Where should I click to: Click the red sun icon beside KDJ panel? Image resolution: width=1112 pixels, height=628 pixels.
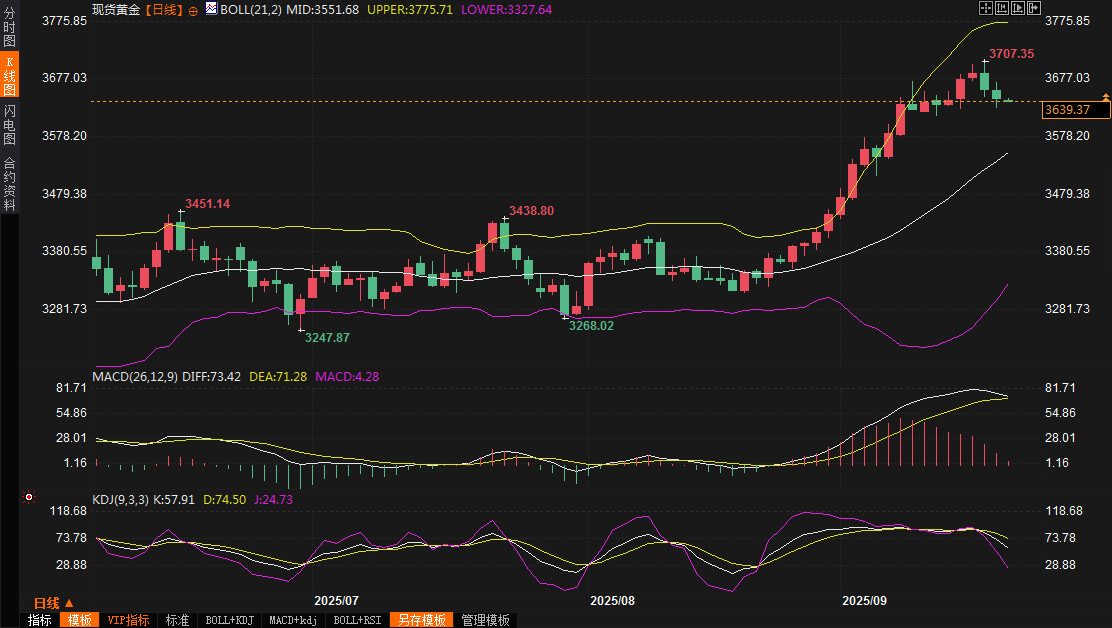click(28, 497)
